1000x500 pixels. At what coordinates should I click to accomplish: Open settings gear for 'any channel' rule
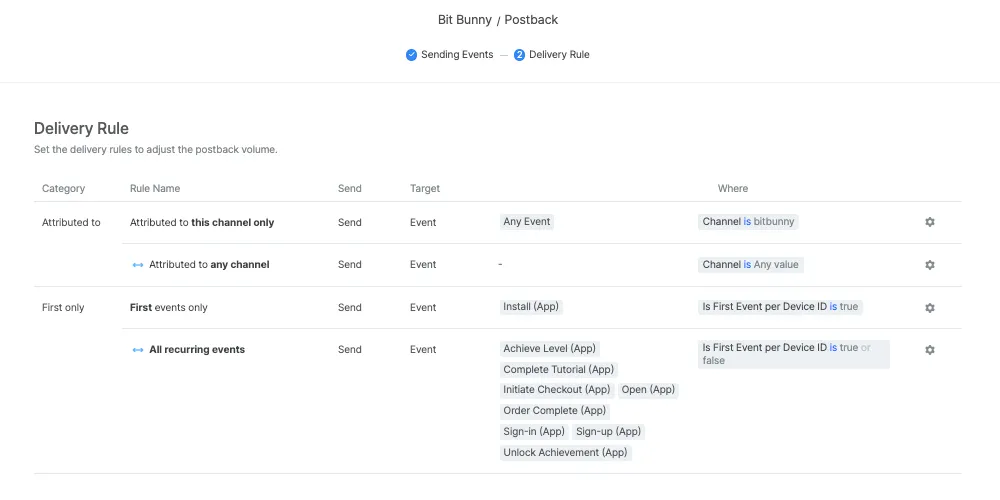click(x=929, y=265)
